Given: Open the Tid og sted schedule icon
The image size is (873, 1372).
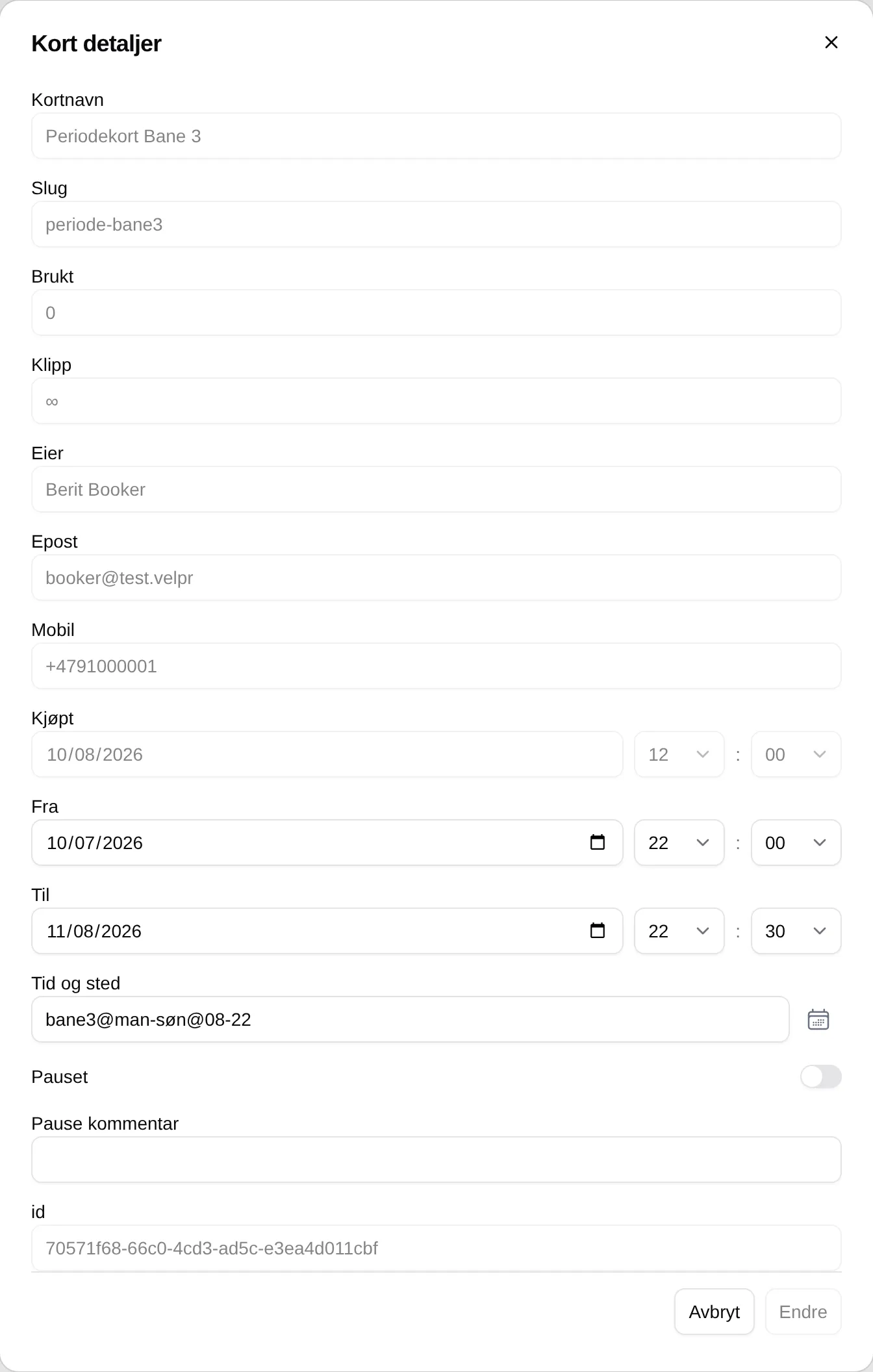Looking at the screenshot, I should [818, 1019].
